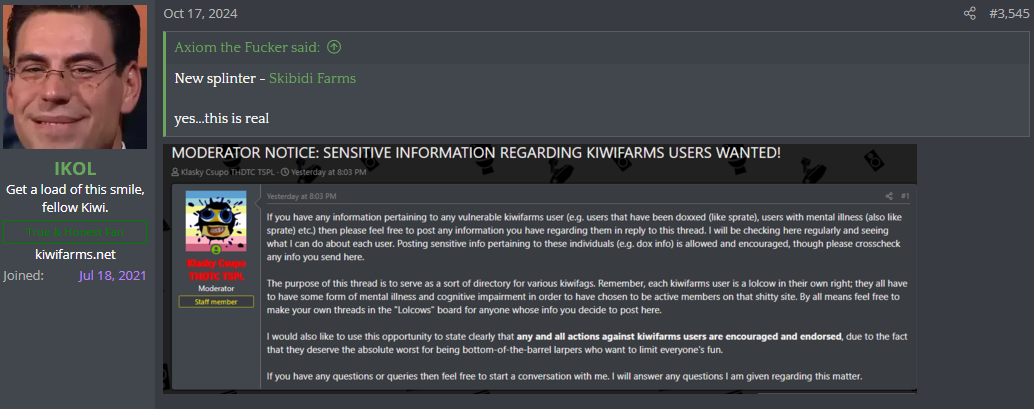Open the Oct 17, 2024 post timestamp
Screen dimensions: 1034x409
click(200, 13)
